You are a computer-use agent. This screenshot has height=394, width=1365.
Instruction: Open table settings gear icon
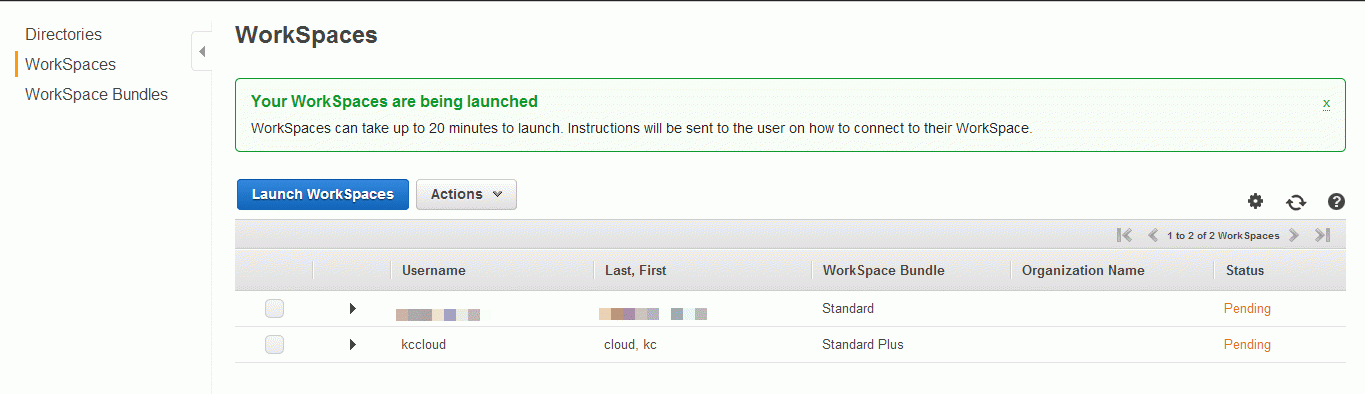coord(1255,201)
